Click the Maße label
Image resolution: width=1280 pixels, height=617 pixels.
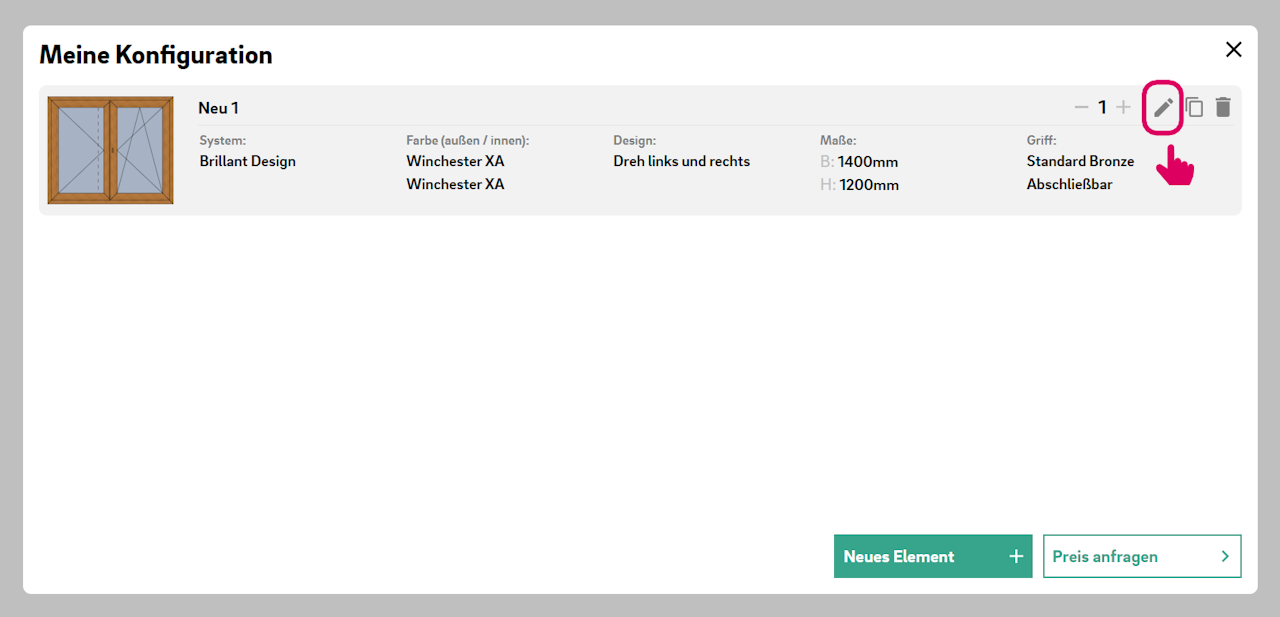point(838,141)
